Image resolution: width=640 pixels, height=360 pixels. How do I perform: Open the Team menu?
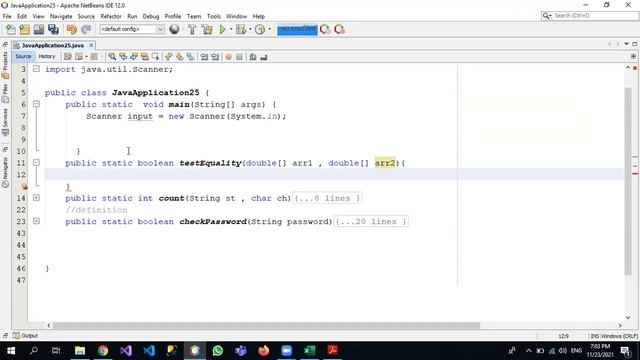[x=194, y=16]
